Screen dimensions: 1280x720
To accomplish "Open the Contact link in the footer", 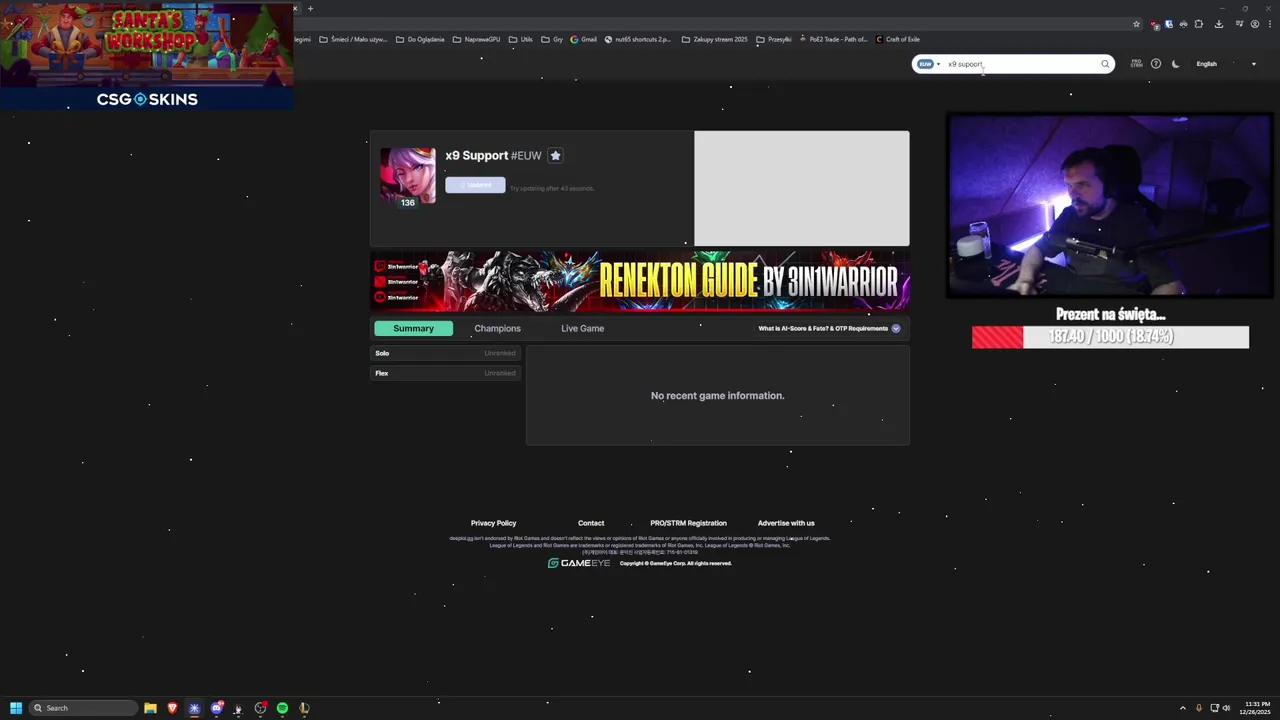I will (591, 523).
